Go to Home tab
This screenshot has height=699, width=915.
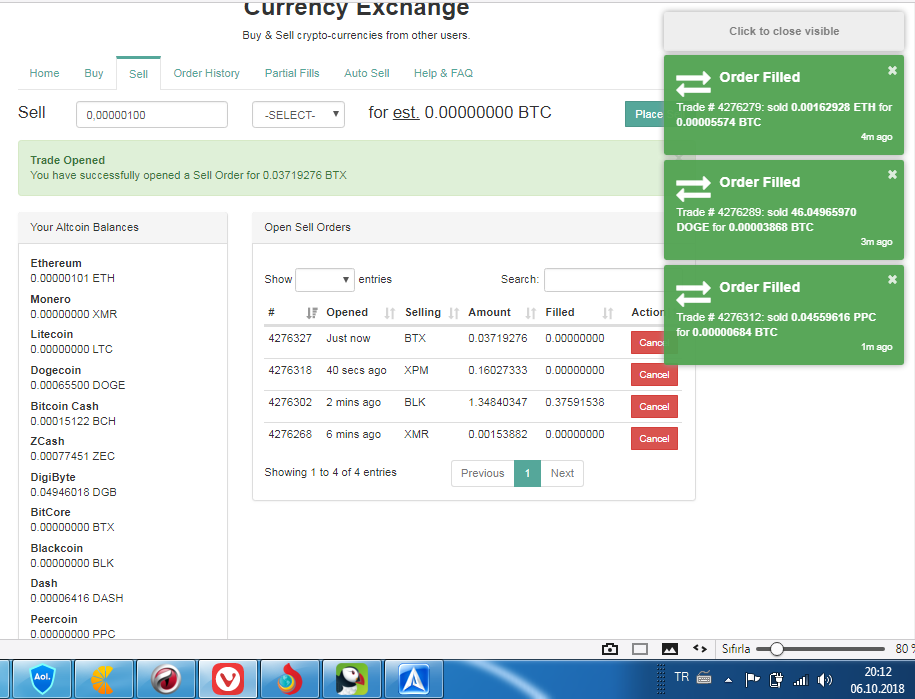point(44,74)
